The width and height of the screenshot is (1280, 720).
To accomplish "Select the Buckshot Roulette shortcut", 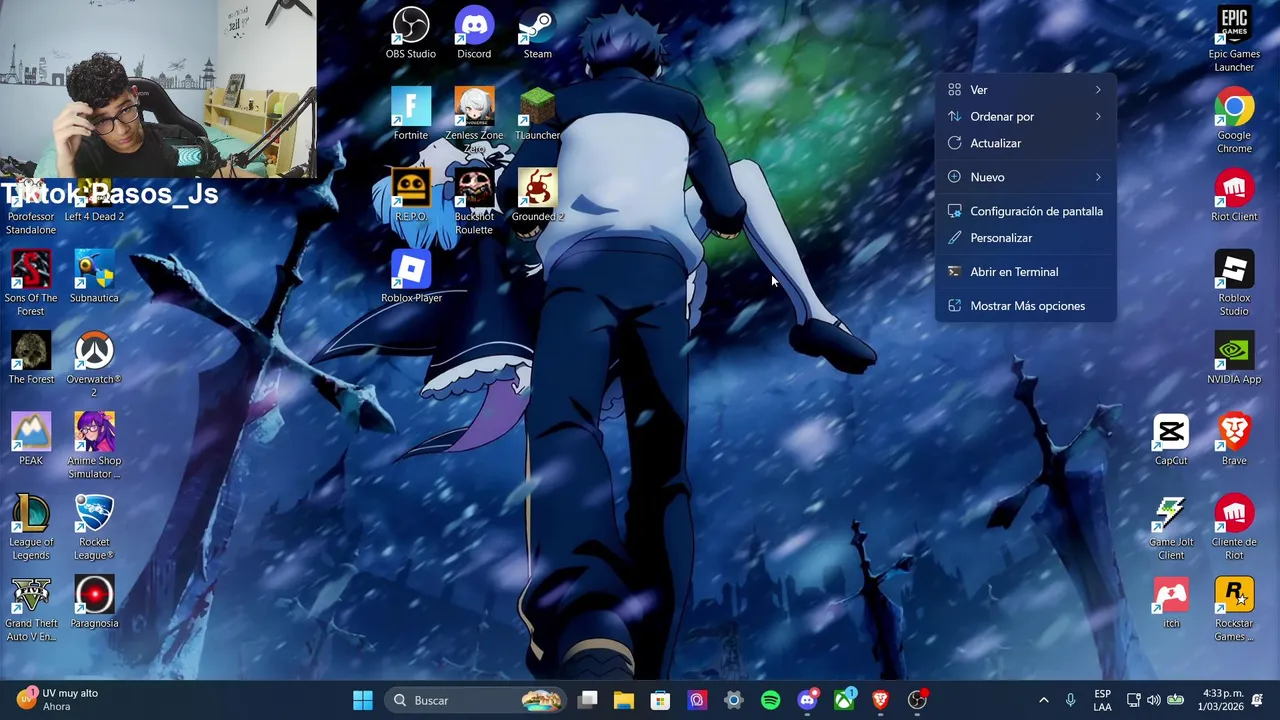I will pyautogui.click(x=474, y=202).
